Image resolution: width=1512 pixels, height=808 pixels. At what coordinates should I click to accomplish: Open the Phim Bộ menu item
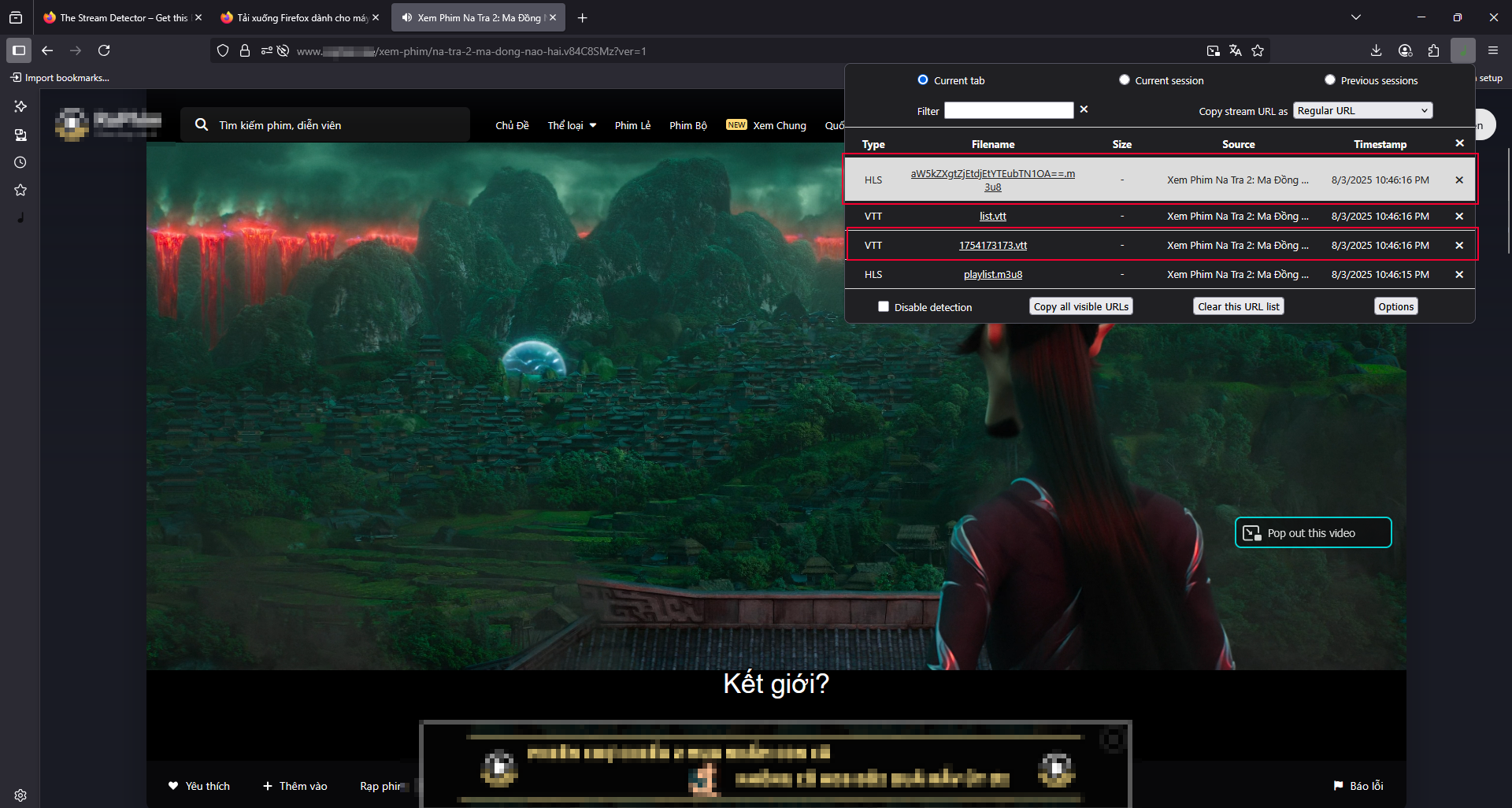tap(688, 125)
